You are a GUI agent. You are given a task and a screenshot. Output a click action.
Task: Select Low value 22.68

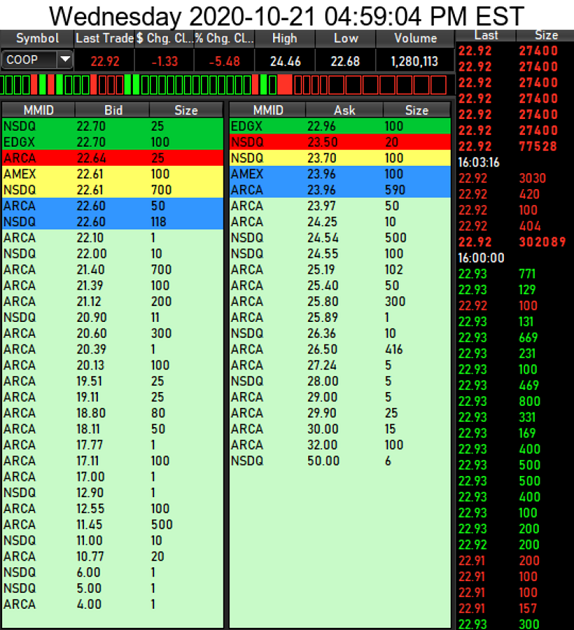coord(345,61)
